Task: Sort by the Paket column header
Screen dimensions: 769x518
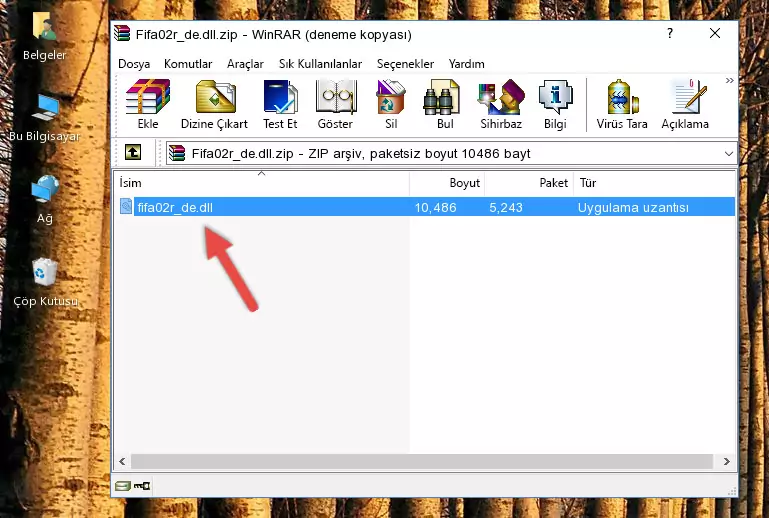Action: (x=529, y=183)
